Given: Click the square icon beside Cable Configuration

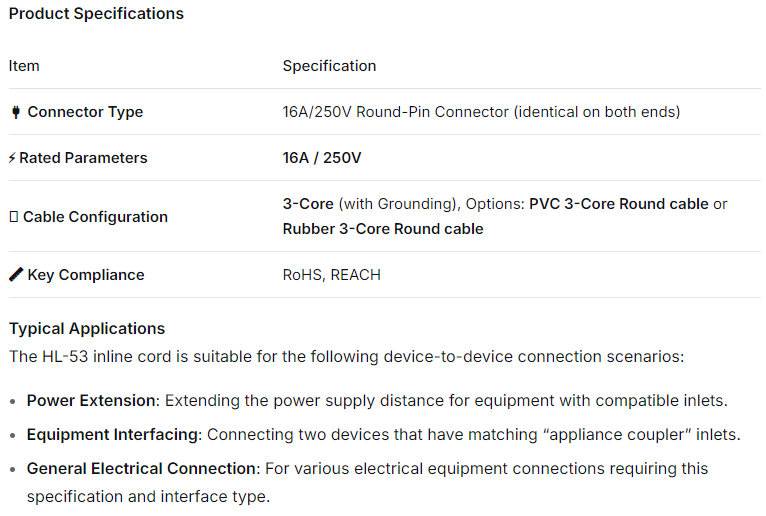Looking at the screenshot, I should [13, 217].
